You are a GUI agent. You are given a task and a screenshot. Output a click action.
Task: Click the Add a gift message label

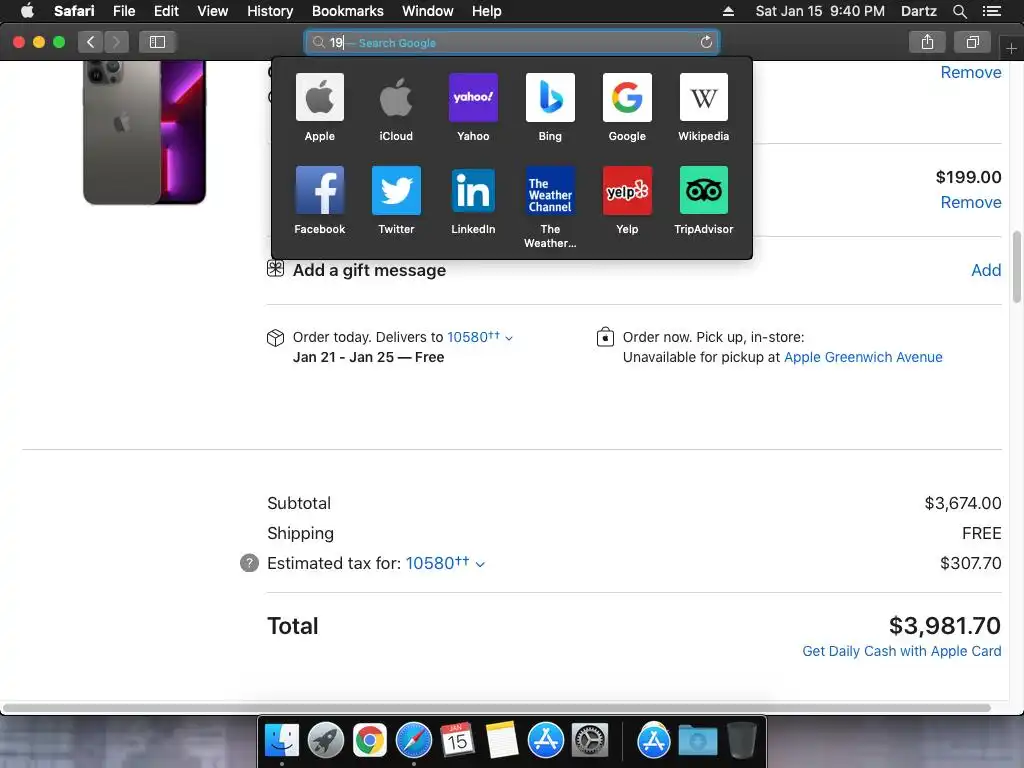[x=369, y=270]
